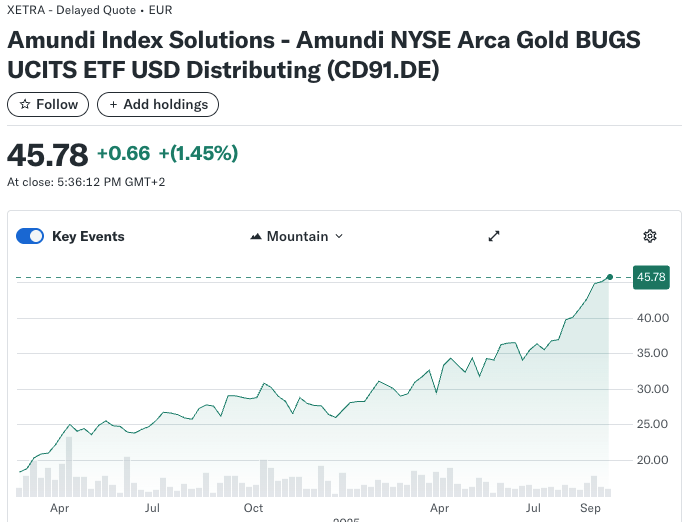The image size is (694, 522).
Task: Click the Oct label on the time axis
Action: [253, 508]
